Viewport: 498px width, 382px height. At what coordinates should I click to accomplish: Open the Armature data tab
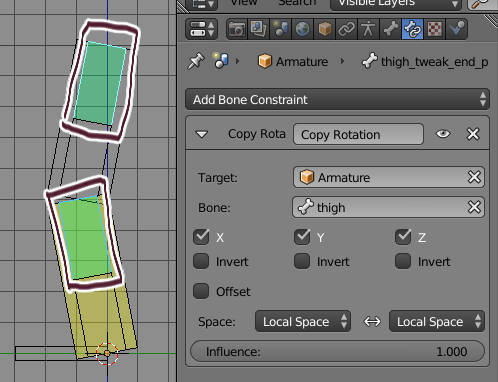click(x=368, y=29)
